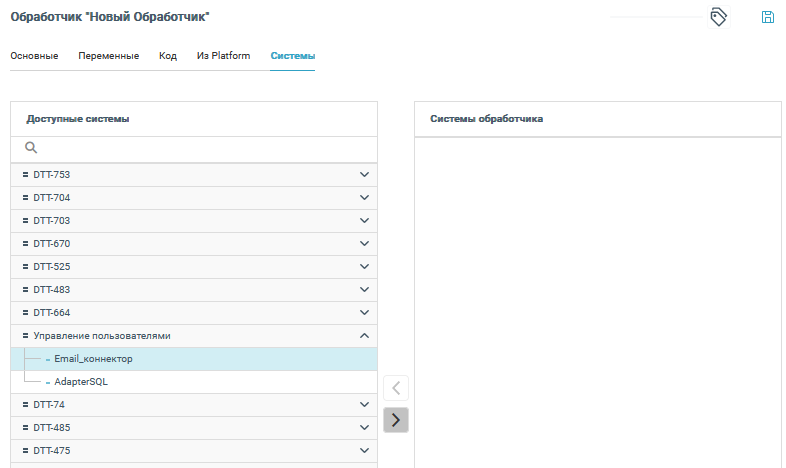Open the Переменные tab
The image size is (786, 468).
[x=108, y=56]
